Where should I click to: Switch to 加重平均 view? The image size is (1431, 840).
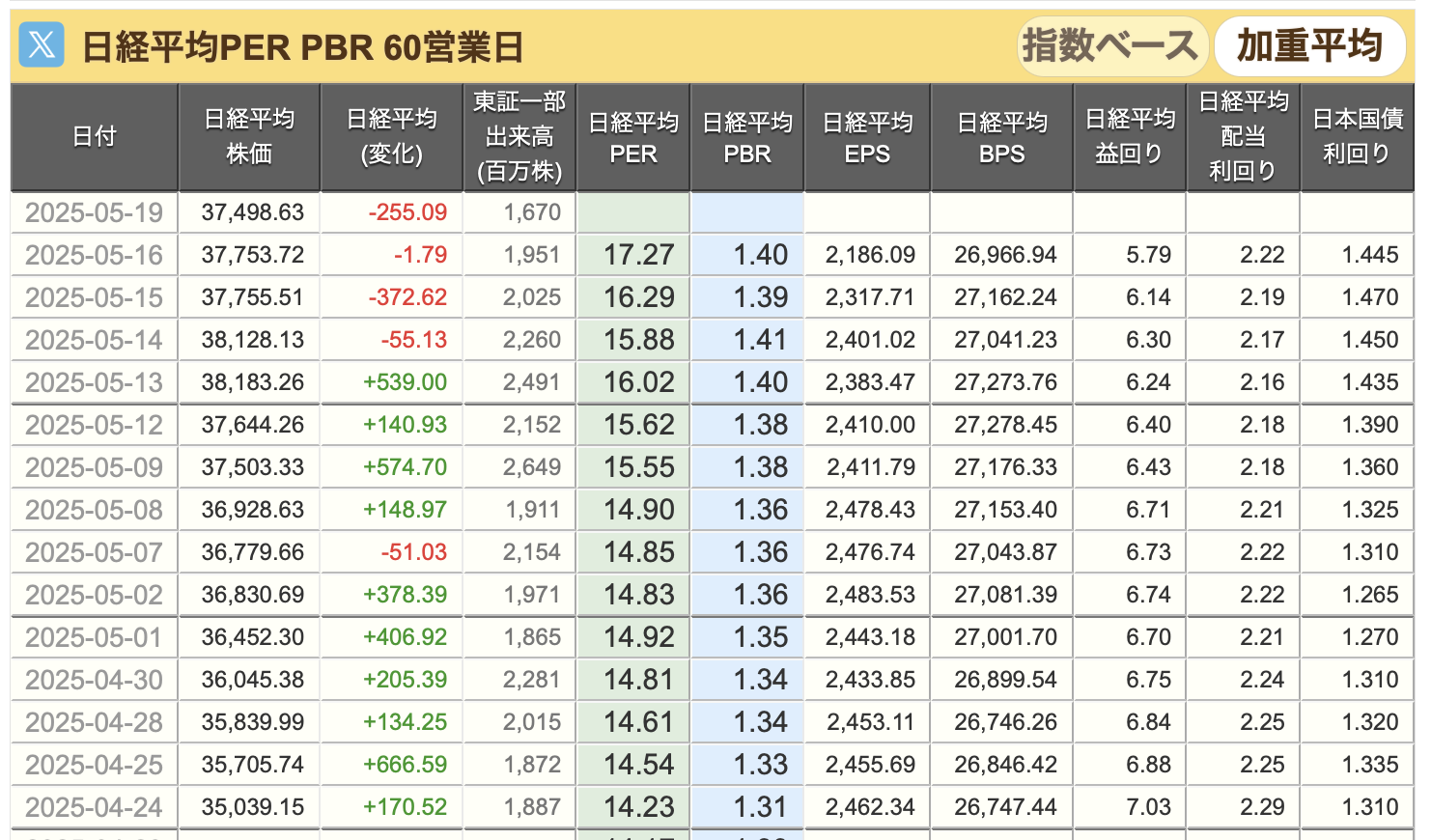(x=1309, y=46)
